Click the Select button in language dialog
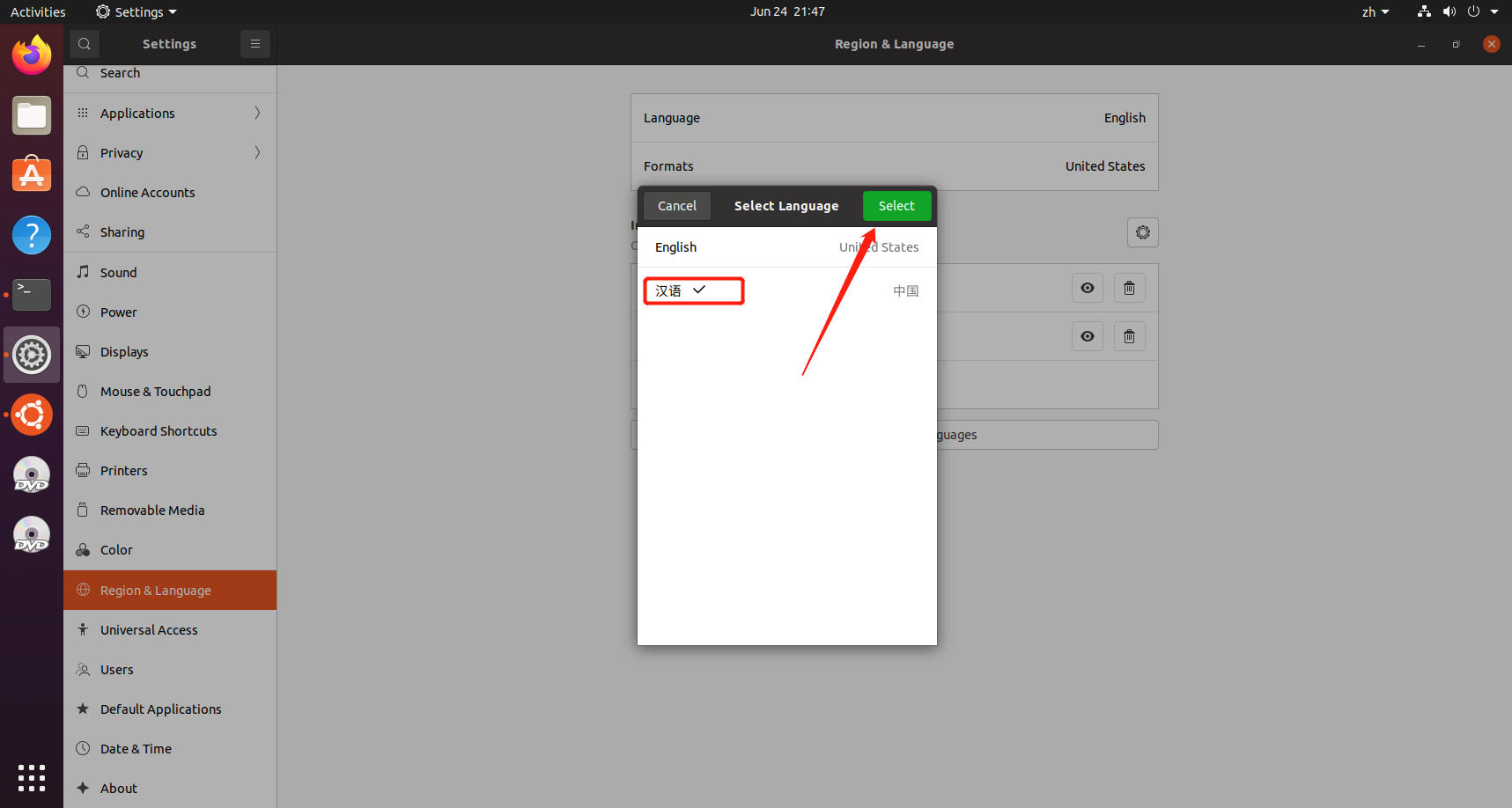Image resolution: width=1512 pixels, height=808 pixels. pyautogui.click(x=896, y=206)
